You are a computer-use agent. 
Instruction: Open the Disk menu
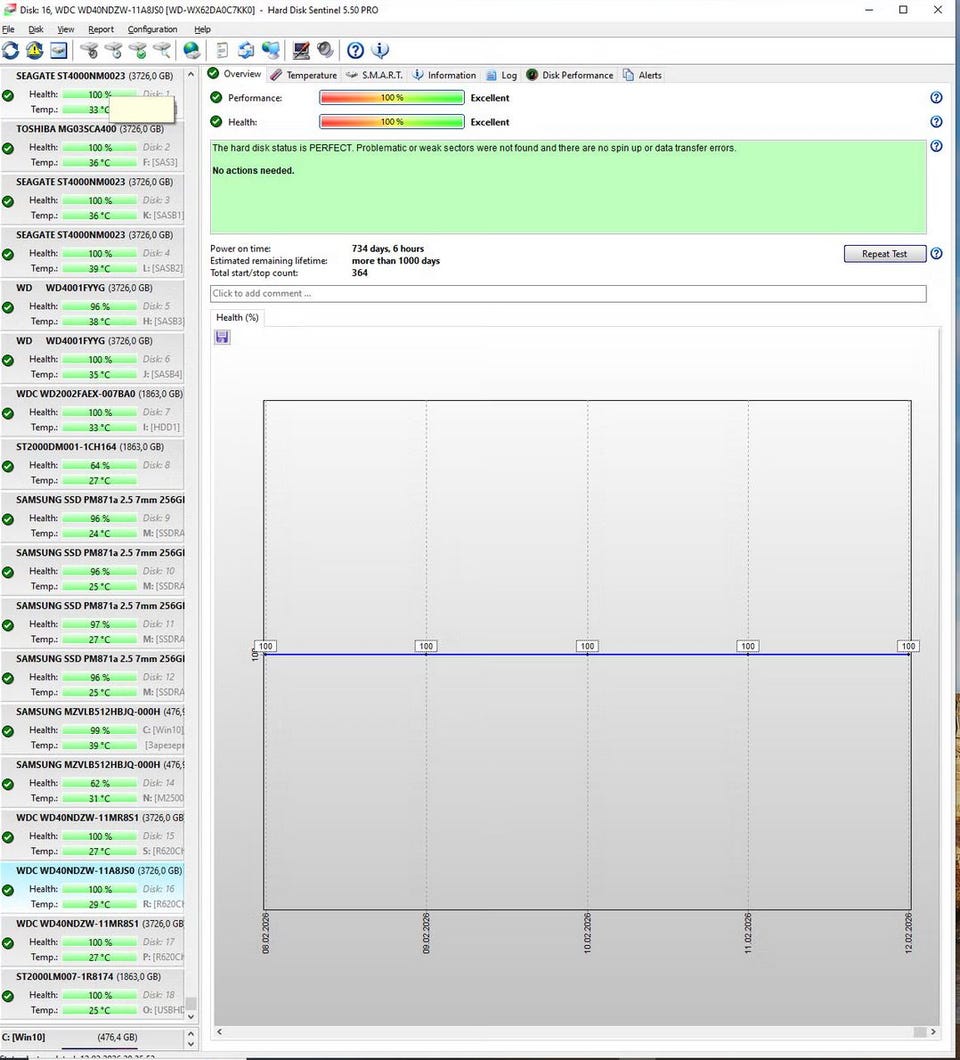(x=36, y=29)
